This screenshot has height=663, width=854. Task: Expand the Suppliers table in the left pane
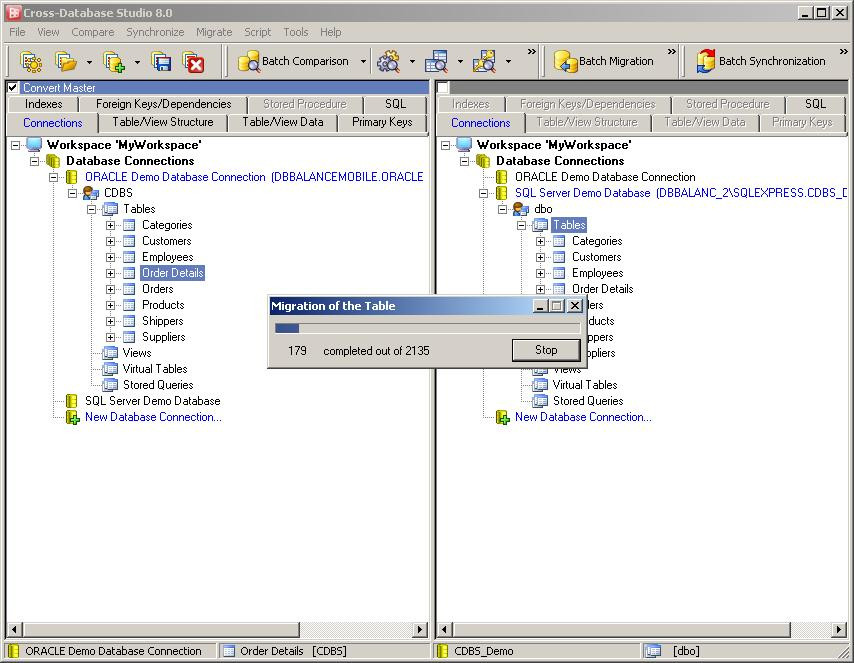pyautogui.click(x=110, y=337)
